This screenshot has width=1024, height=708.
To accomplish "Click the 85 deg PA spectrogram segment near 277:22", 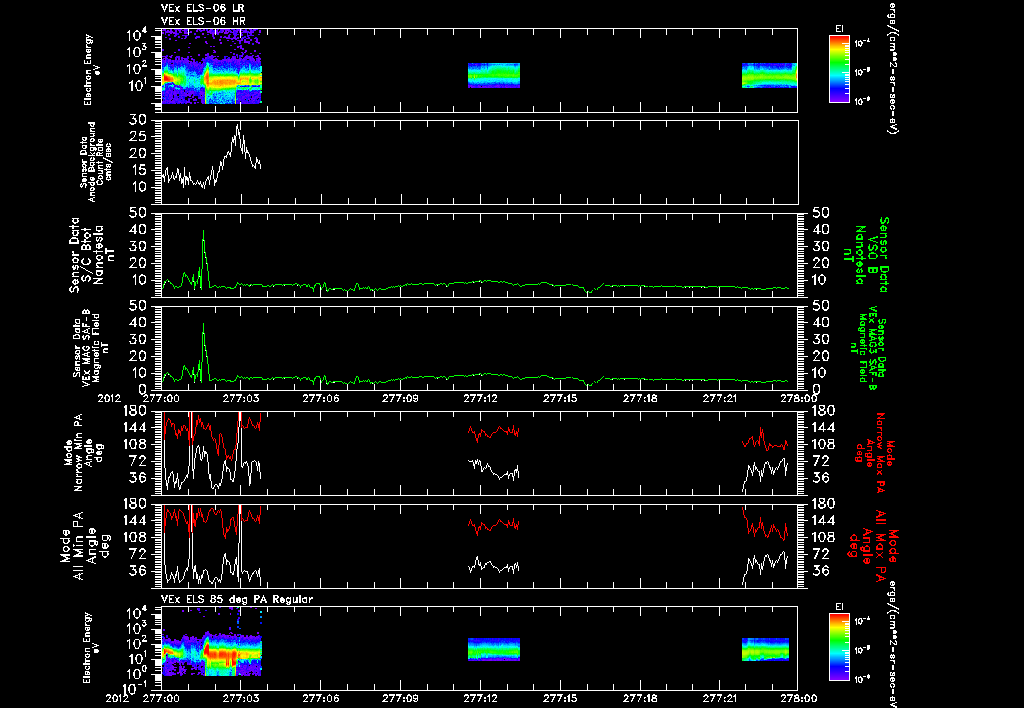I will point(765,650).
